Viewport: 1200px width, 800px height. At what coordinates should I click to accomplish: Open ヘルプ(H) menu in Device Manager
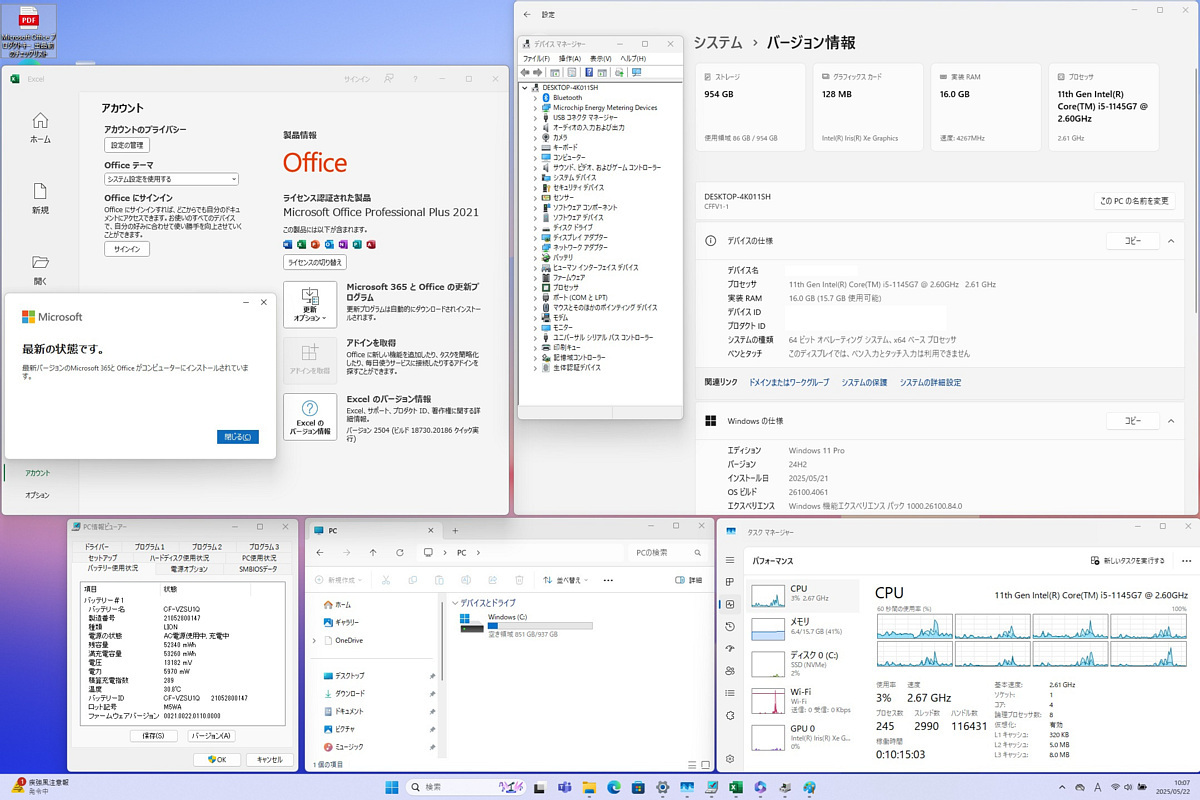tap(633, 59)
